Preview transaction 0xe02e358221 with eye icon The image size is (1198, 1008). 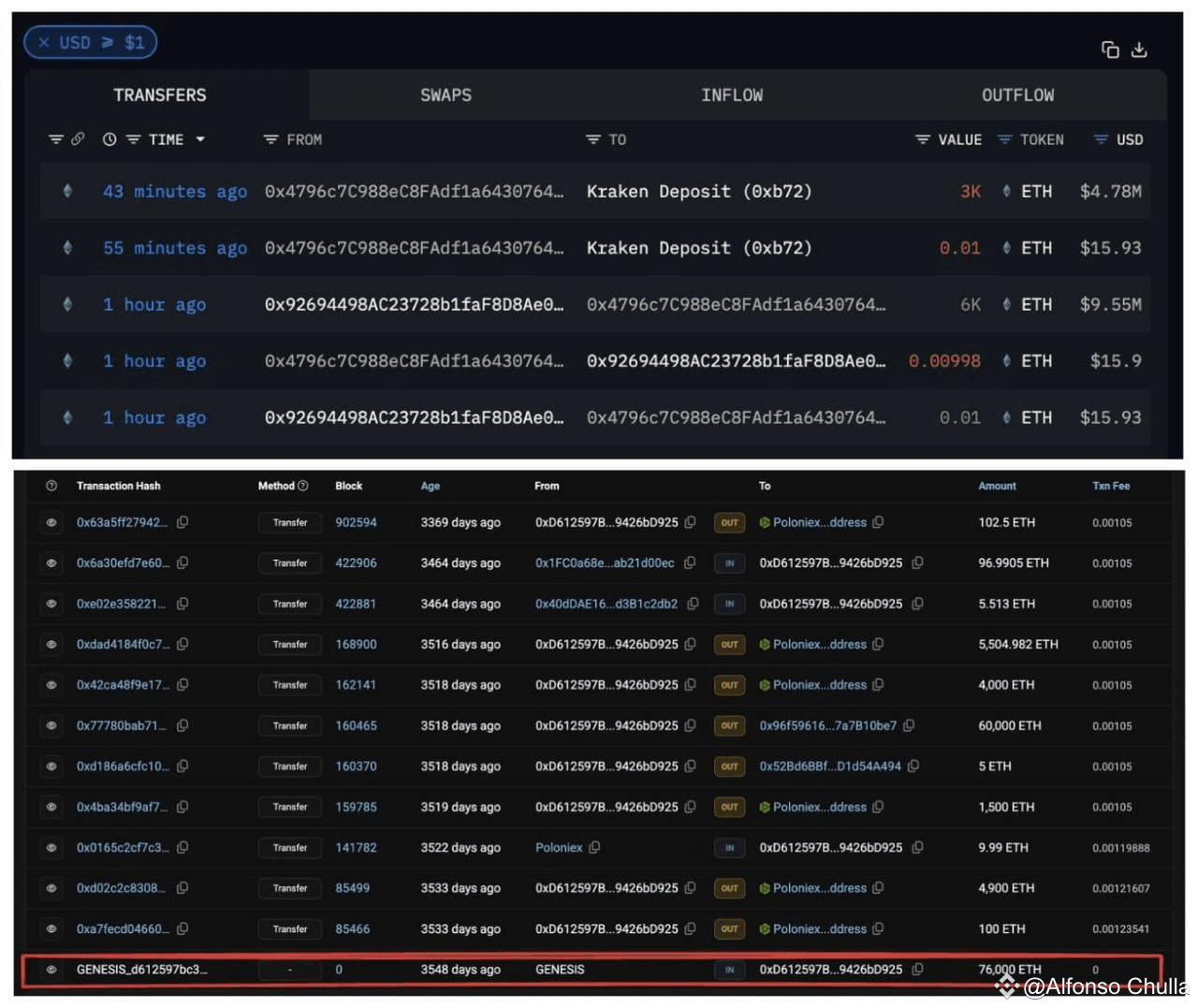pyautogui.click(x=51, y=604)
